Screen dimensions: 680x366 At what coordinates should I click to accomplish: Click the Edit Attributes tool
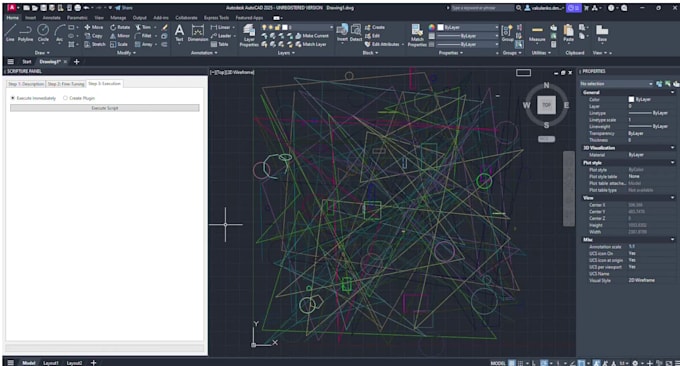pyautogui.click(x=382, y=44)
